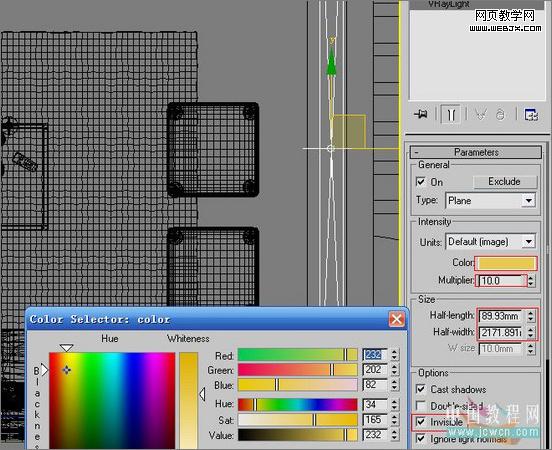The width and height of the screenshot is (552, 450).
Task: Click the light Color swatch
Action: point(506,263)
